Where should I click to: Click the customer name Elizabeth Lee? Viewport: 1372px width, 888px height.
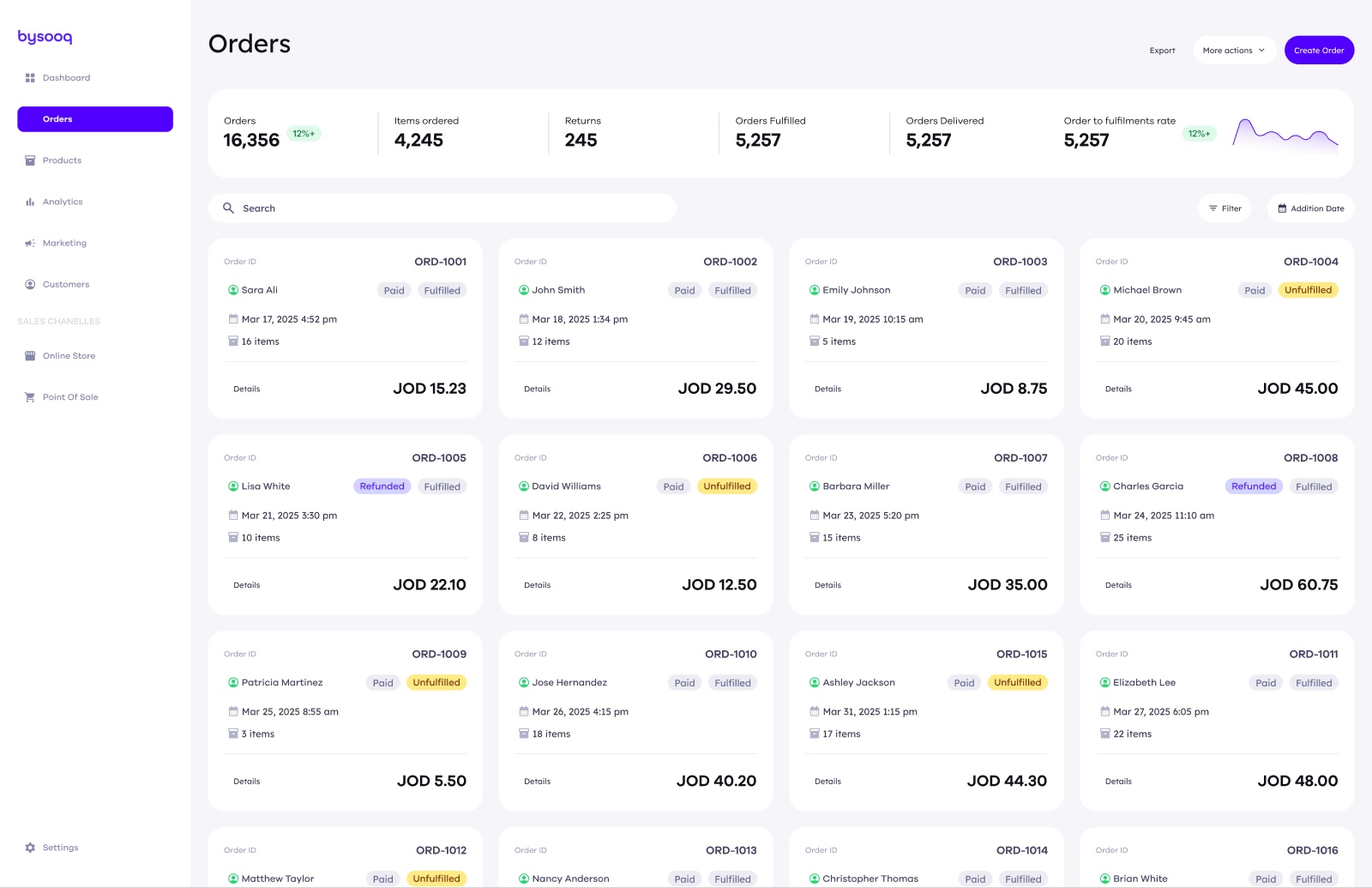click(x=1144, y=683)
